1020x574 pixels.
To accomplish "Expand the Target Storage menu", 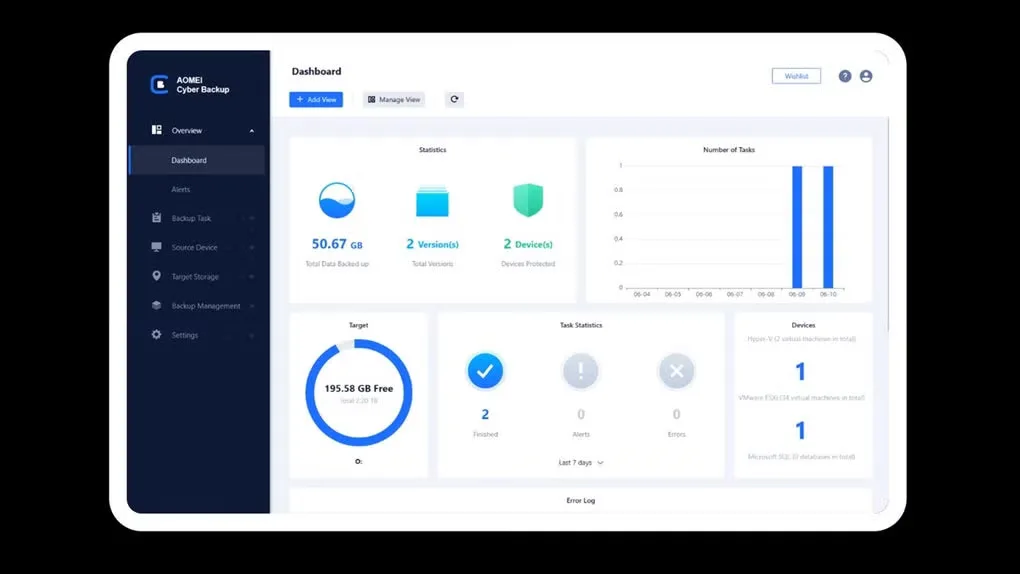I will click(252, 277).
